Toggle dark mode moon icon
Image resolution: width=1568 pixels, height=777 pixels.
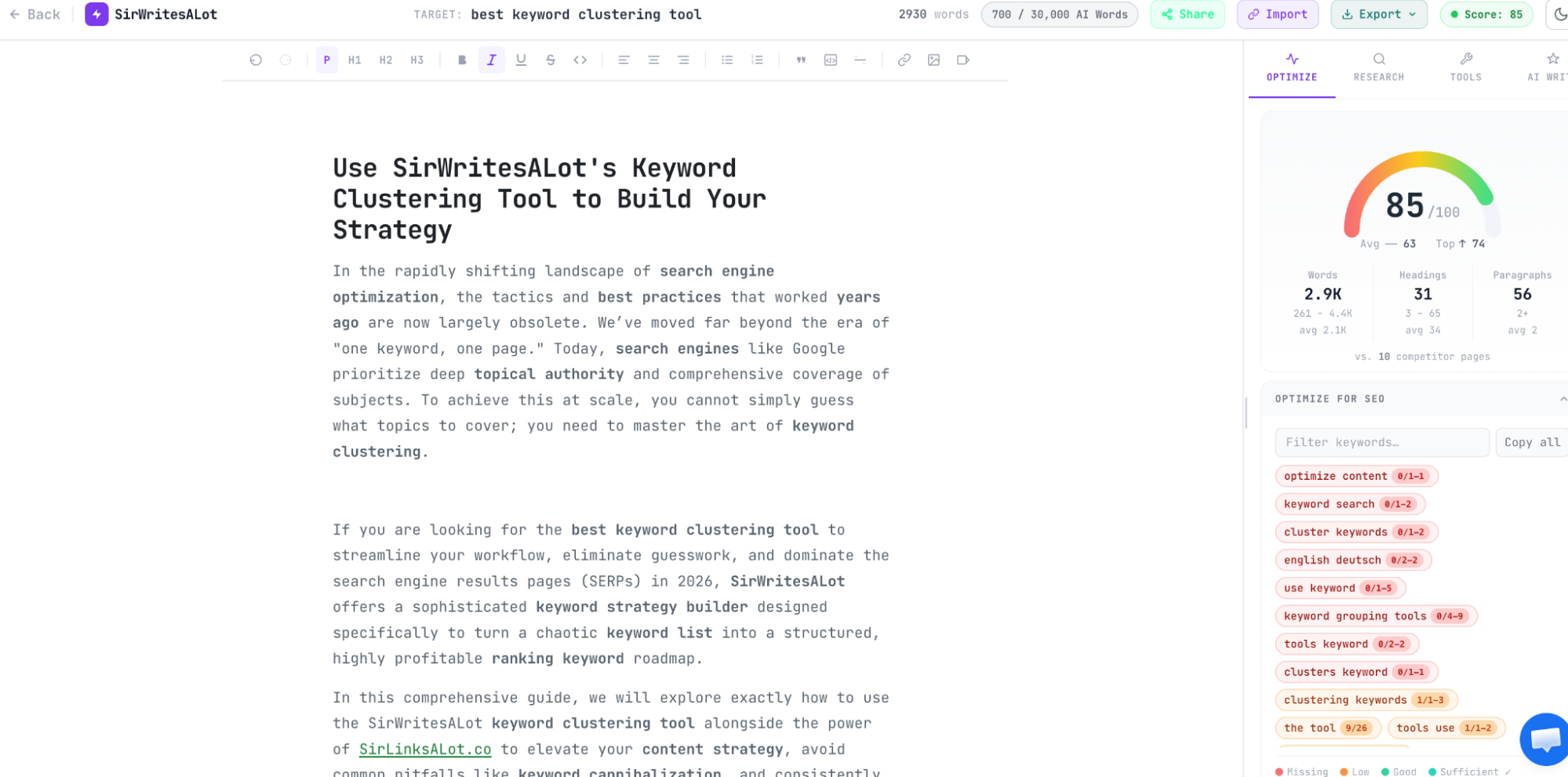point(1559,14)
